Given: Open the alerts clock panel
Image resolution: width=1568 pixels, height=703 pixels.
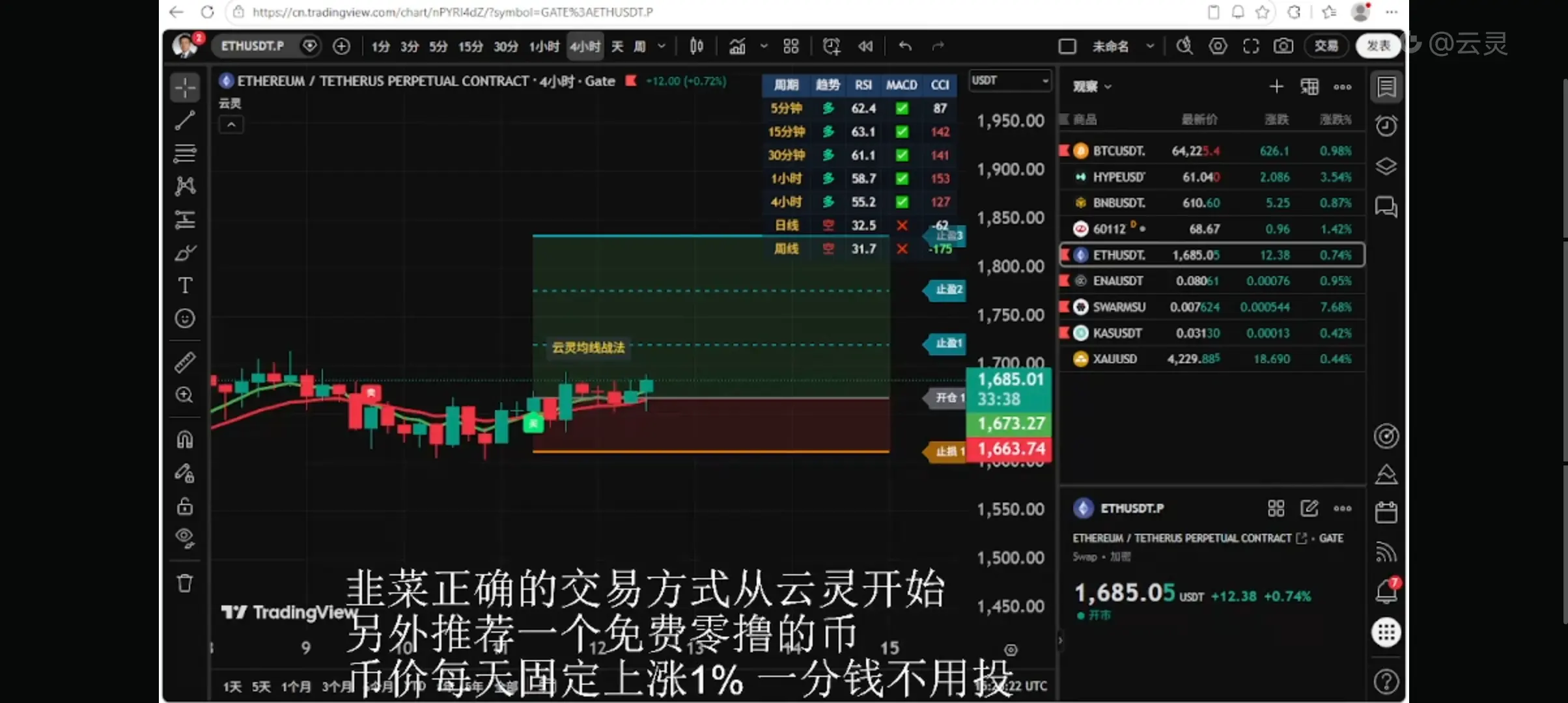Looking at the screenshot, I should (x=1386, y=126).
